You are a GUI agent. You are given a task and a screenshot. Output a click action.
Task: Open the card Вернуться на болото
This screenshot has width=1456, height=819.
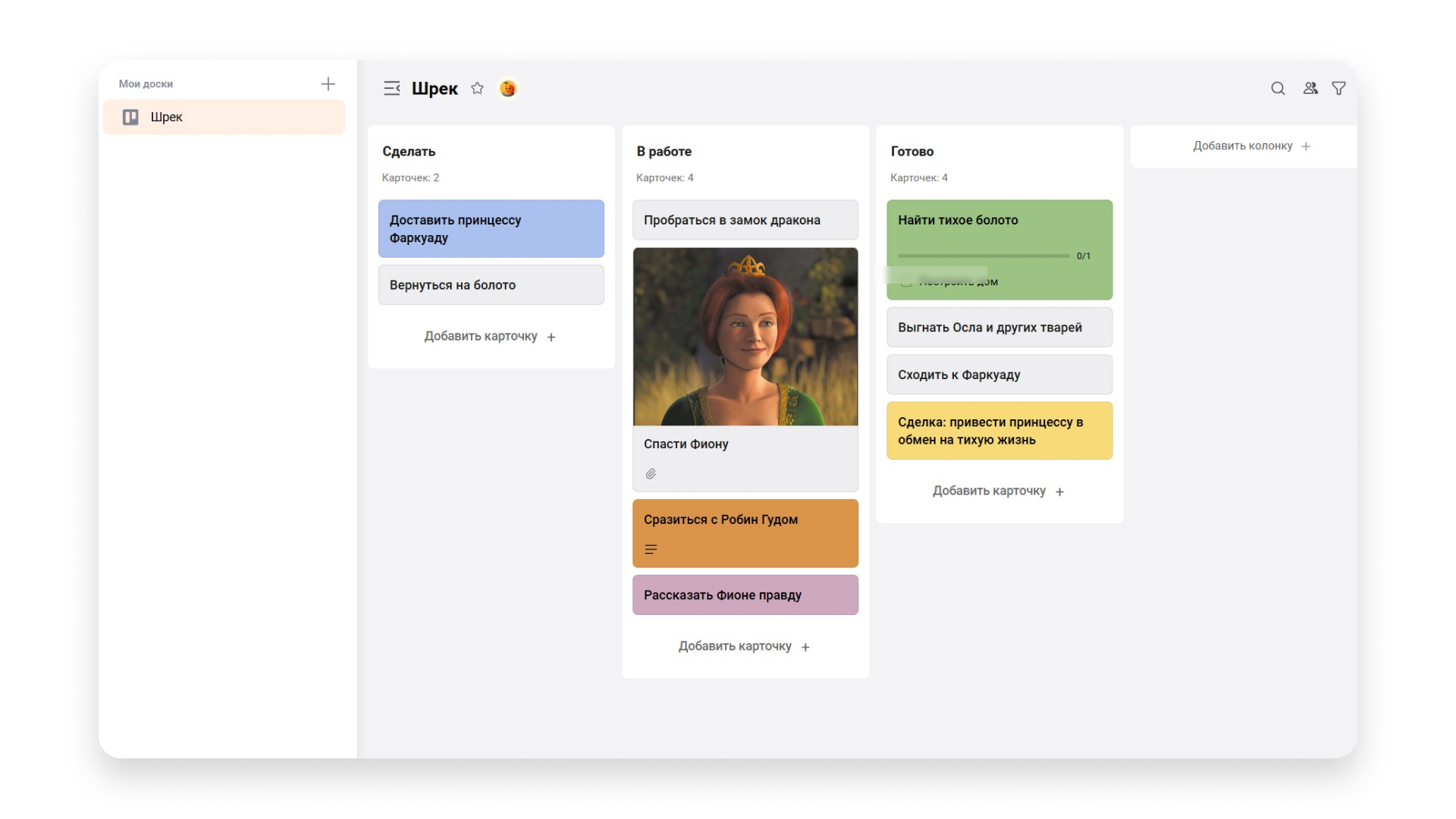click(491, 285)
